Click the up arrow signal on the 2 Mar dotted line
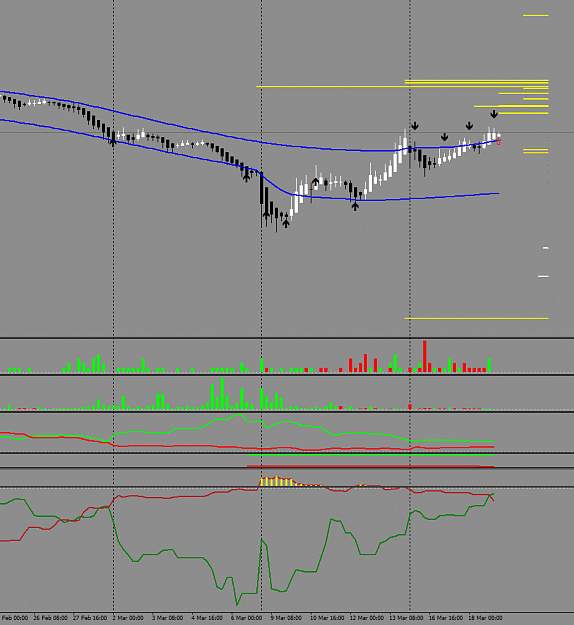The width and height of the screenshot is (574, 625). click(x=113, y=141)
